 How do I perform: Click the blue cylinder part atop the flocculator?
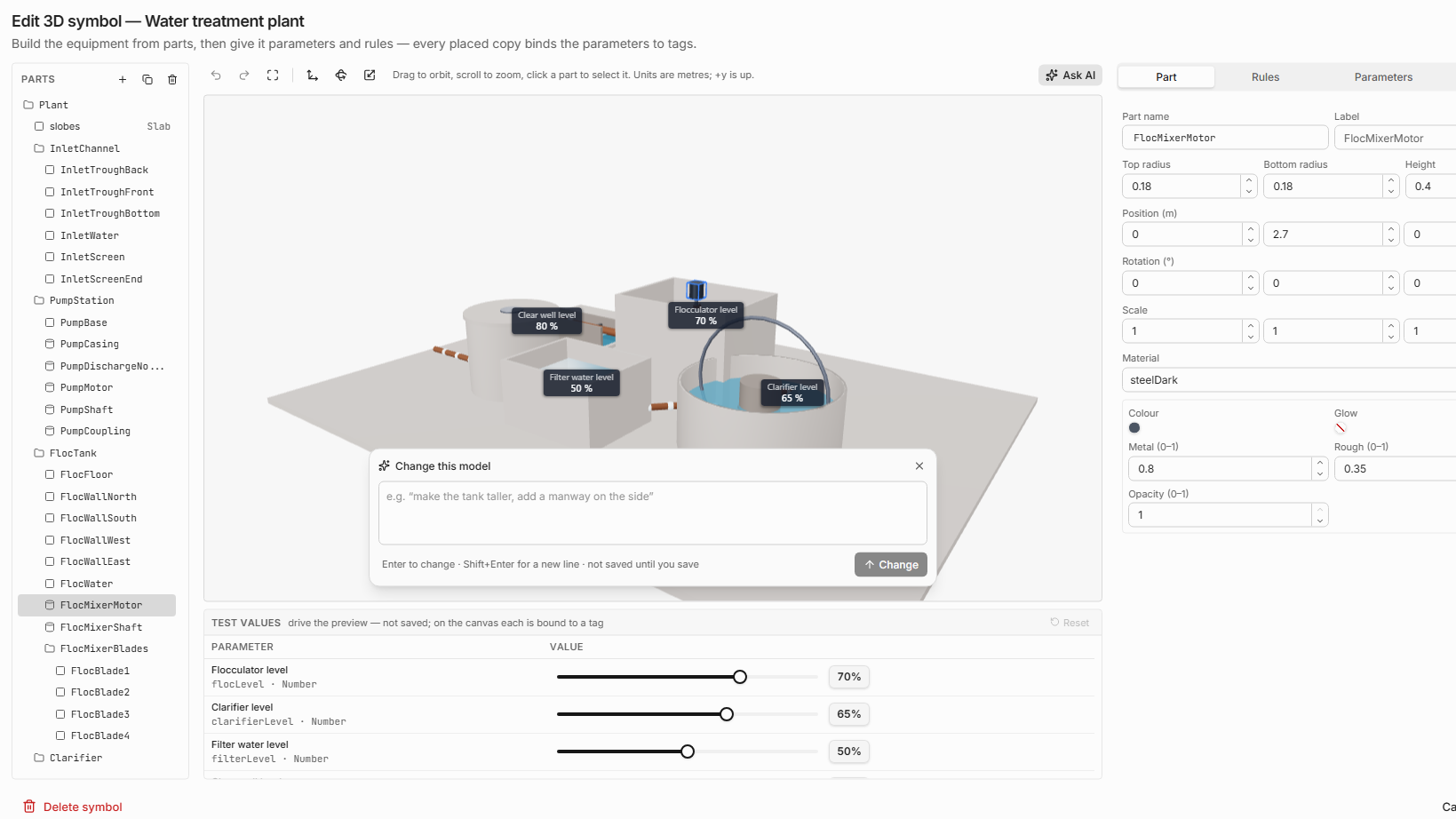(696, 290)
